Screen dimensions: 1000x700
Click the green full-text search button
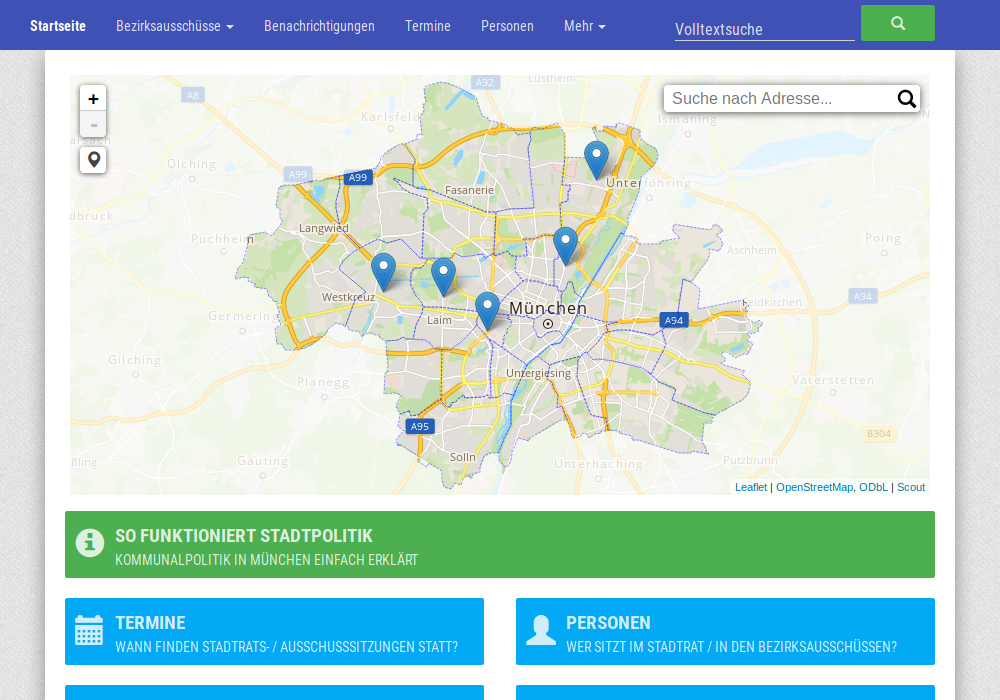coord(897,22)
